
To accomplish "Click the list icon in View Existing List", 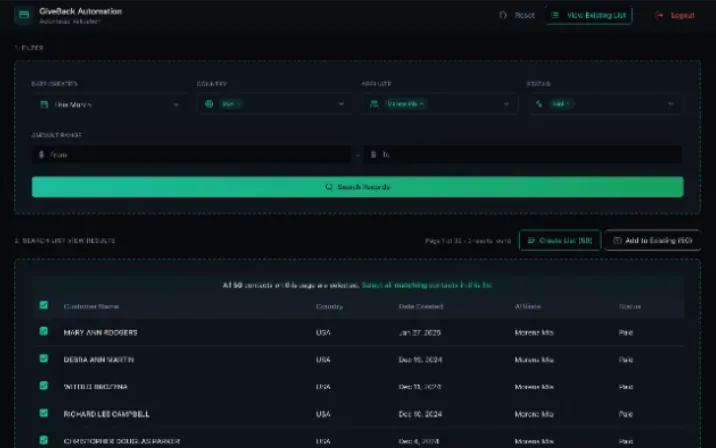I will [555, 15].
